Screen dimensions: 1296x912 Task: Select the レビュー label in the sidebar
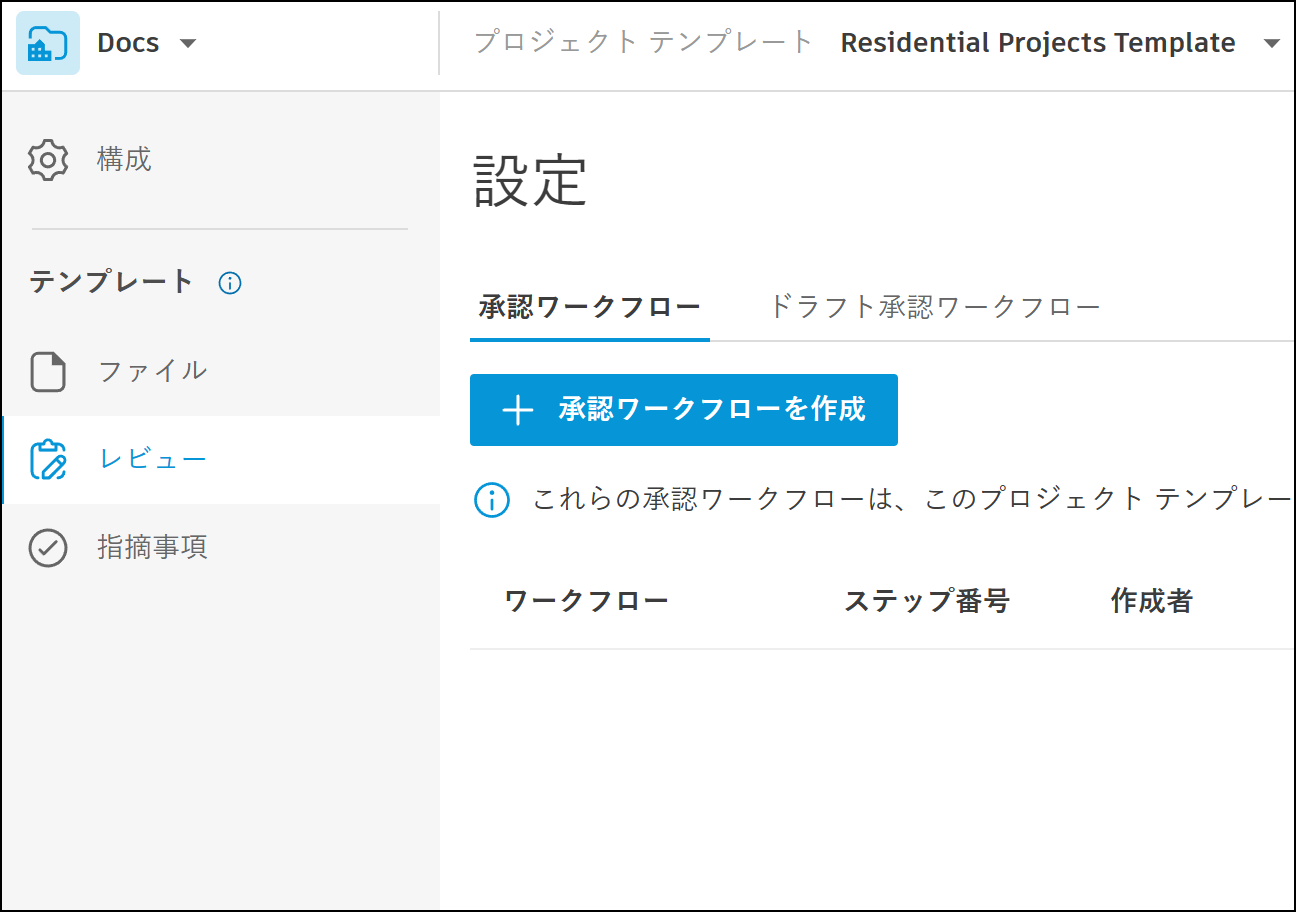[x=152, y=460]
